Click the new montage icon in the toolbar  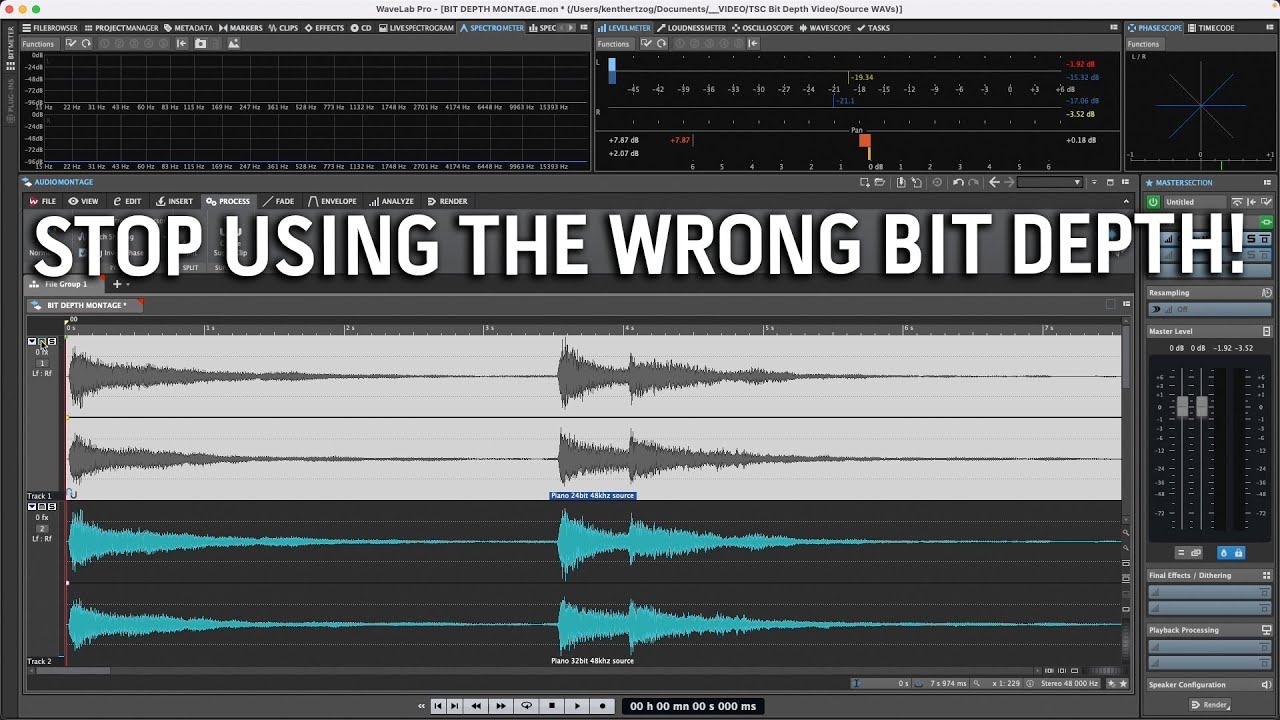click(865, 182)
